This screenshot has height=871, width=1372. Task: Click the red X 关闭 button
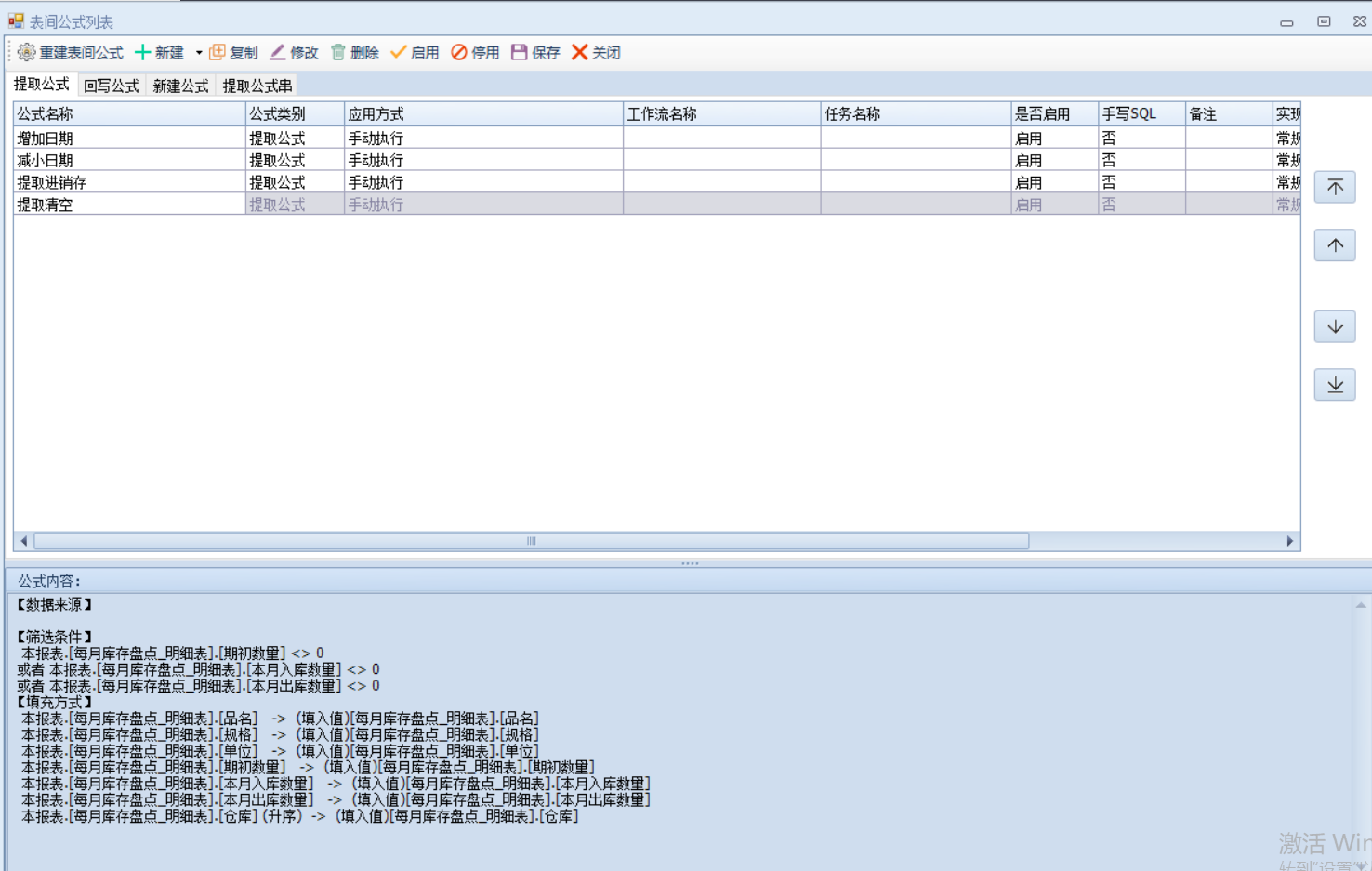tap(580, 53)
